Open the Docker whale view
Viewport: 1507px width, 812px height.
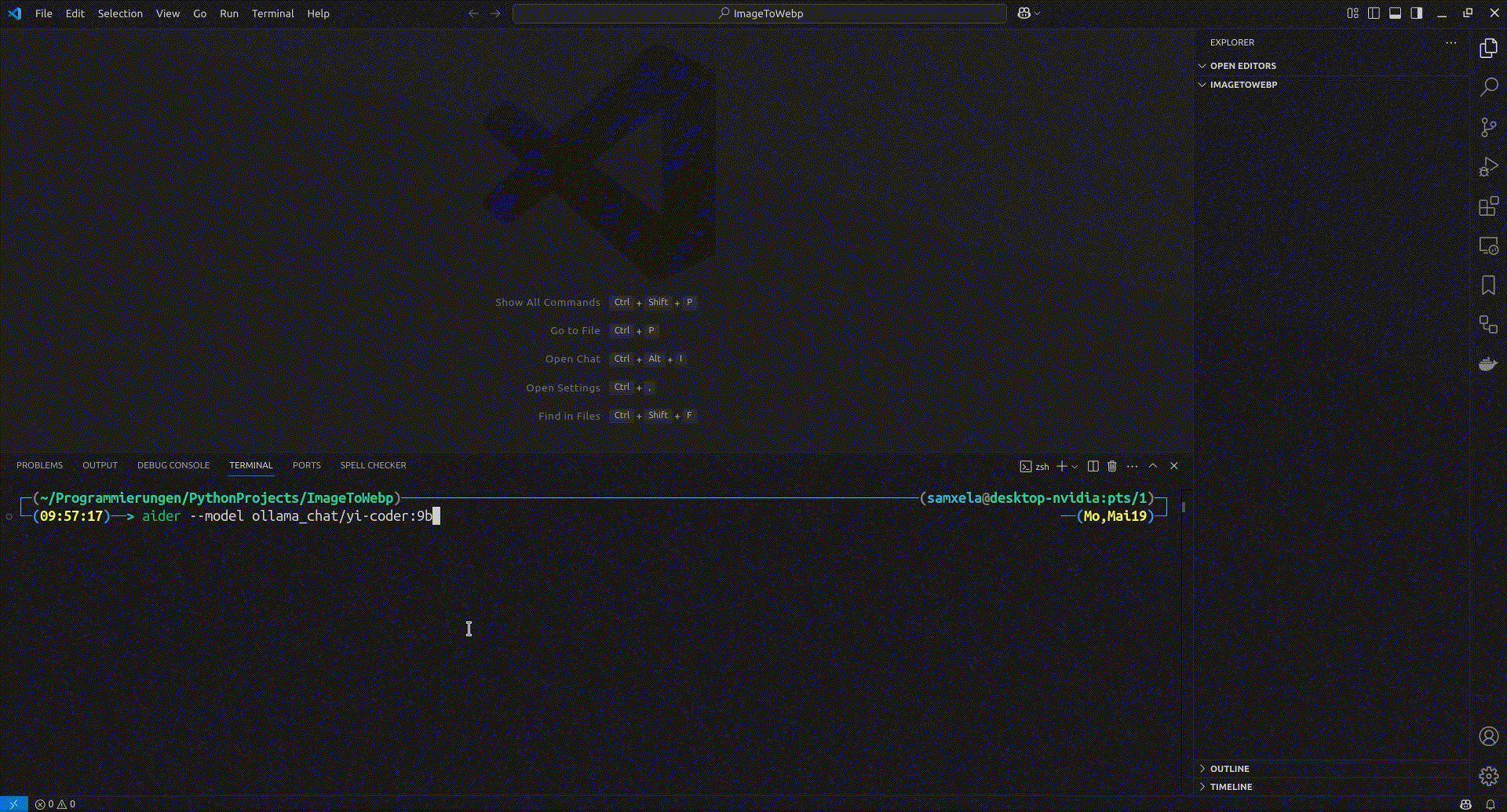1488,364
